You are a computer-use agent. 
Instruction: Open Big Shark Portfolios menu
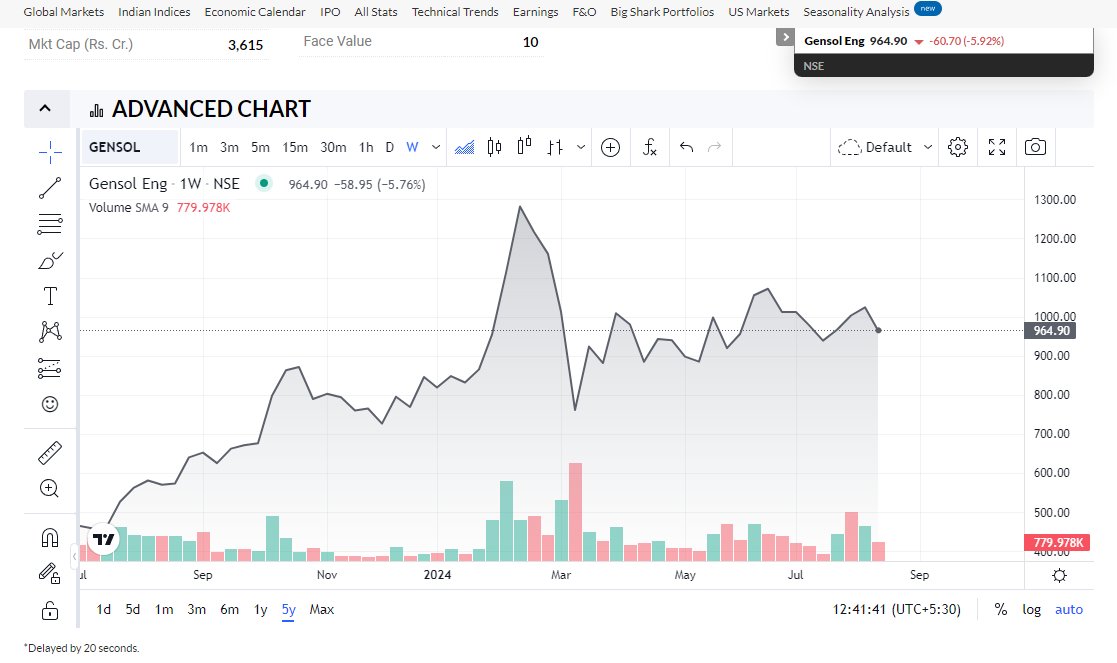(663, 12)
